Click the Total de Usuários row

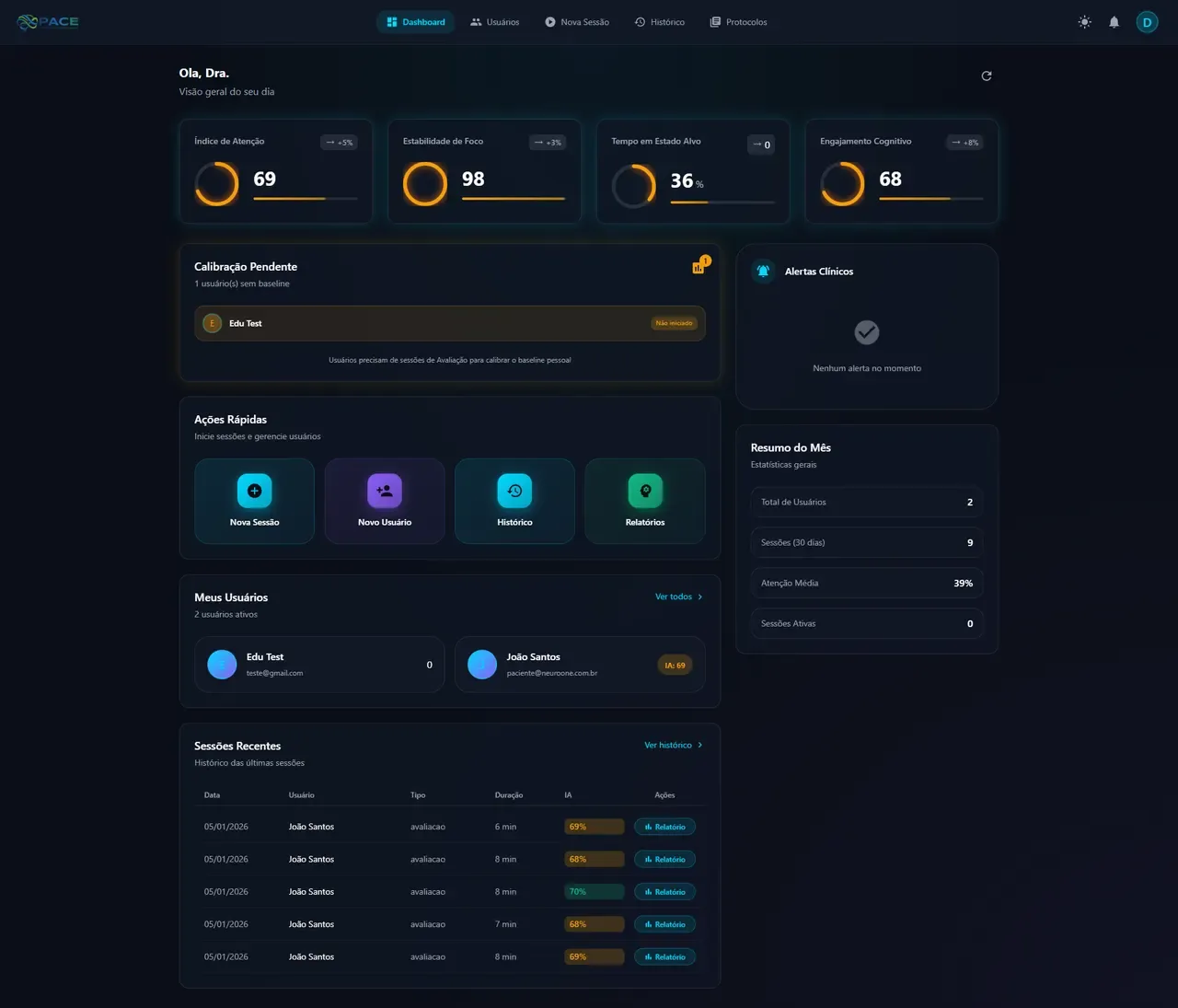tap(867, 502)
